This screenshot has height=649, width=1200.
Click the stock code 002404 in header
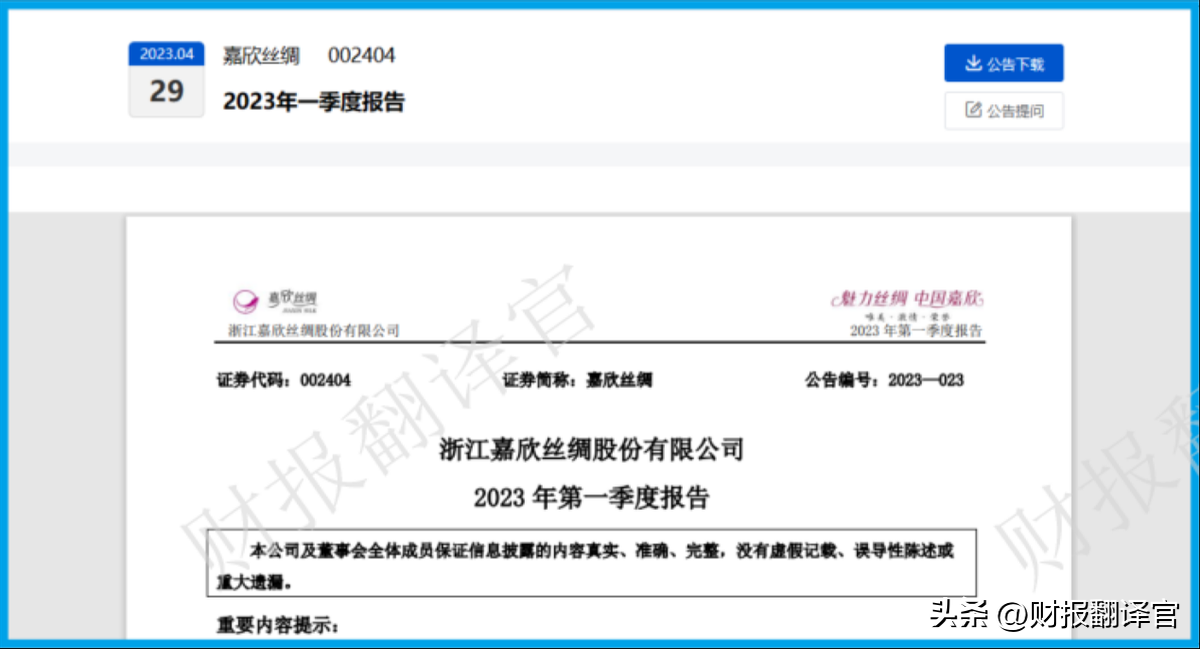point(362,56)
